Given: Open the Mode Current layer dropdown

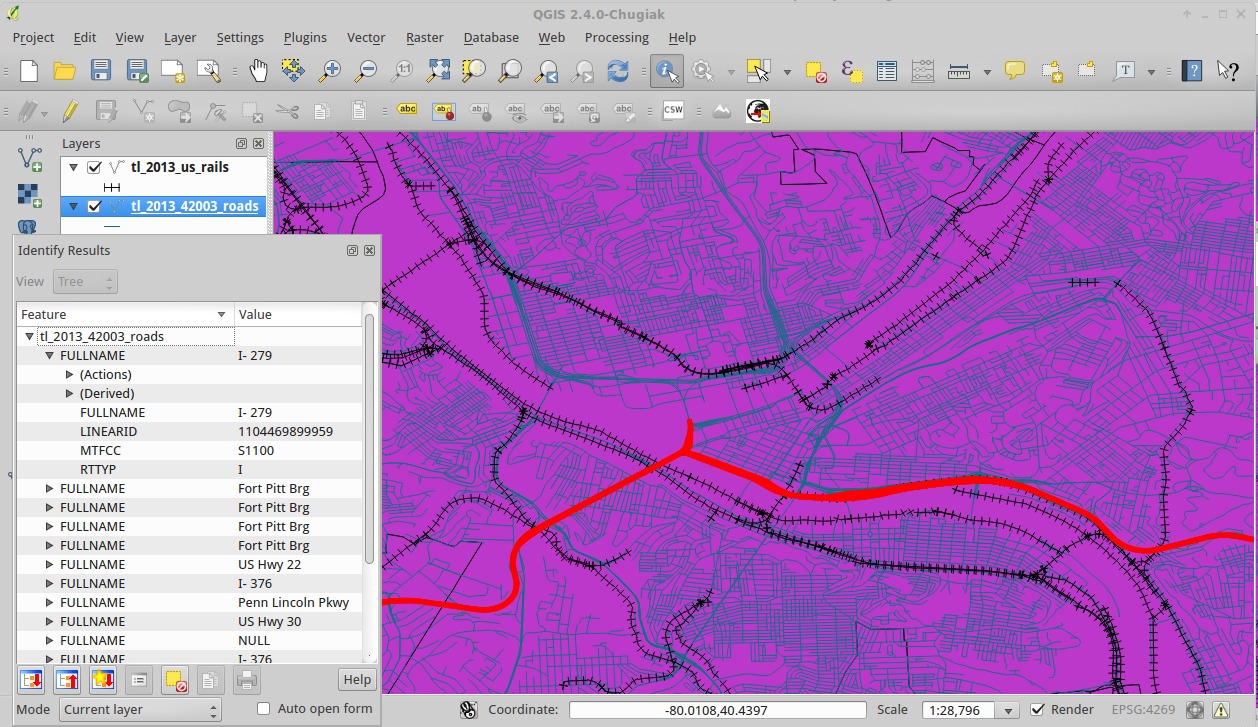Looking at the screenshot, I should (140, 710).
